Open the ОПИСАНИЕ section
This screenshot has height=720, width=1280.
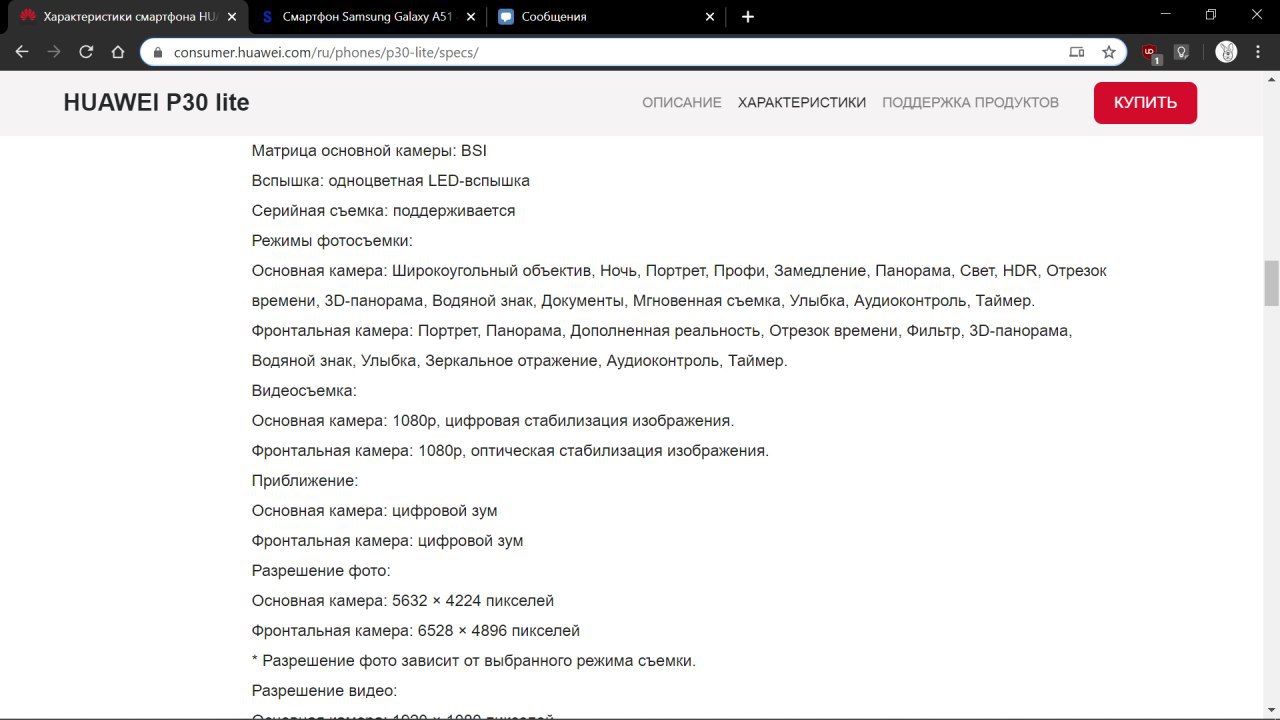pos(682,102)
